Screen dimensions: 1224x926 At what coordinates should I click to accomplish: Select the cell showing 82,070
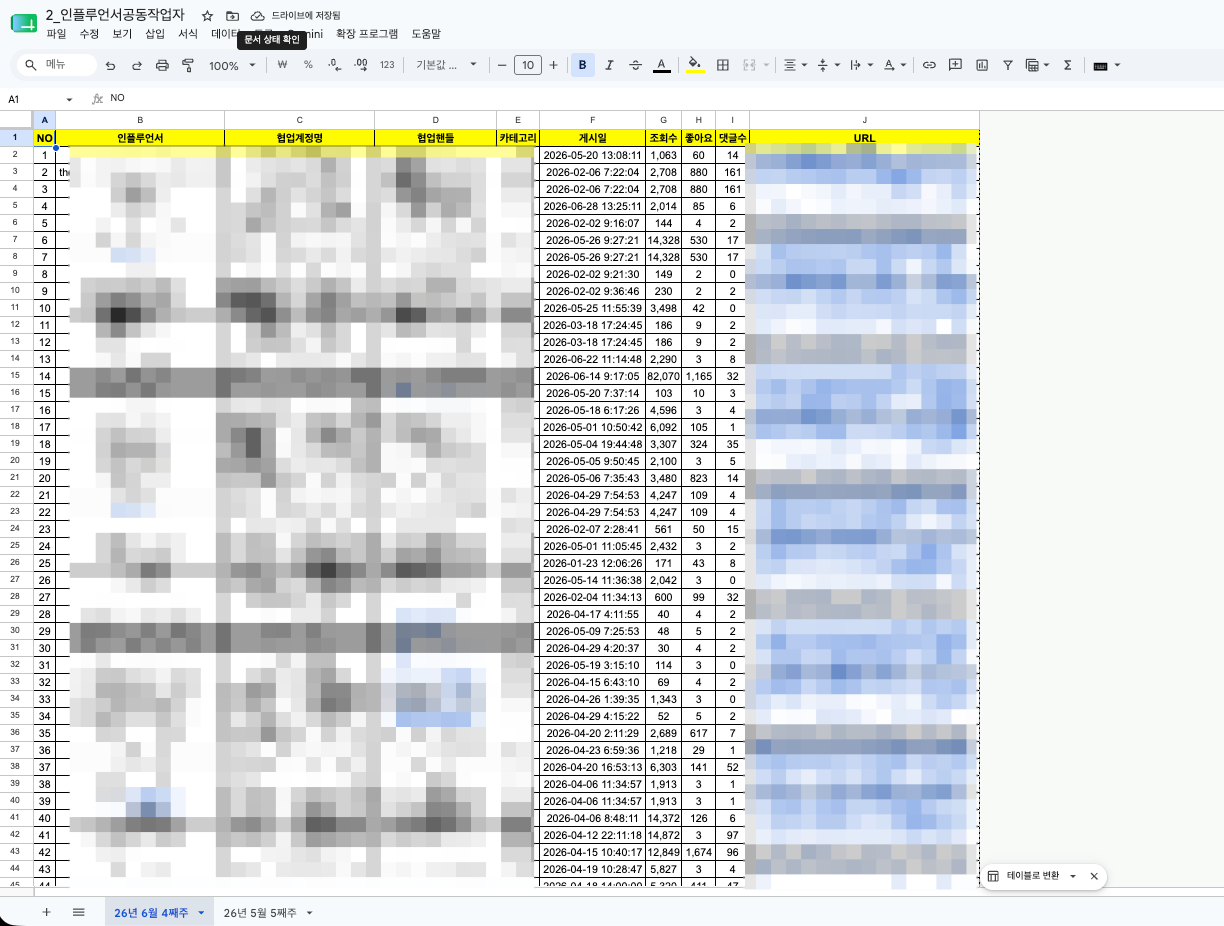(x=663, y=376)
